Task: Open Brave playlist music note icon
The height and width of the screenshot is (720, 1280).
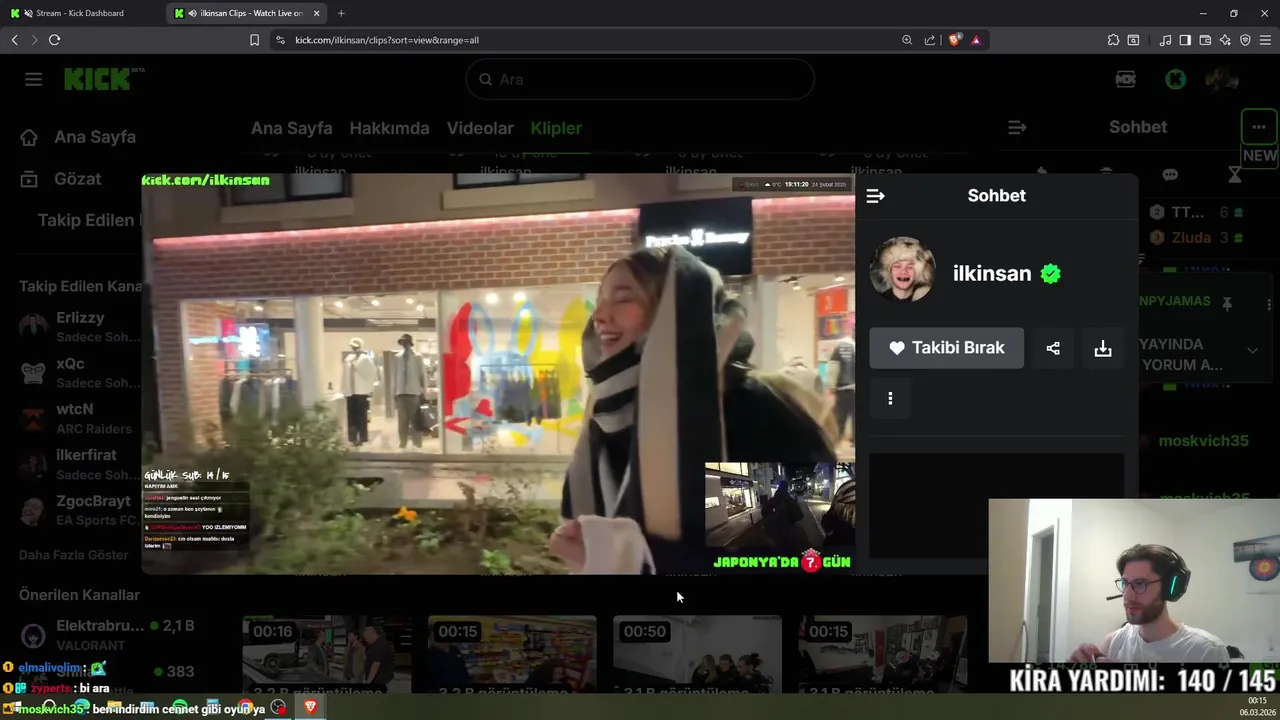Action: (1165, 40)
